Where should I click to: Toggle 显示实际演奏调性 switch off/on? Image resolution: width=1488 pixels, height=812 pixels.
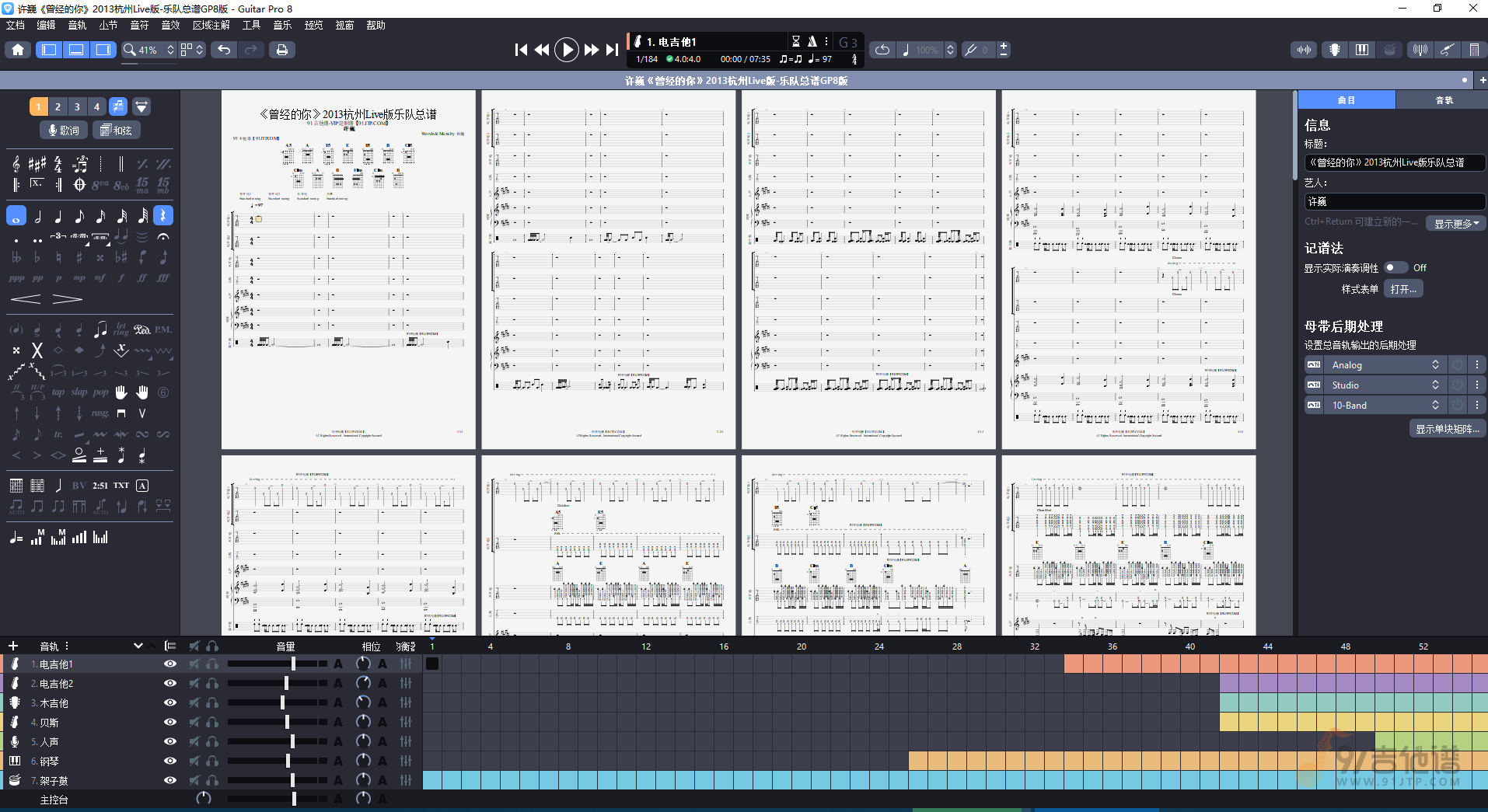[x=1396, y=267]
